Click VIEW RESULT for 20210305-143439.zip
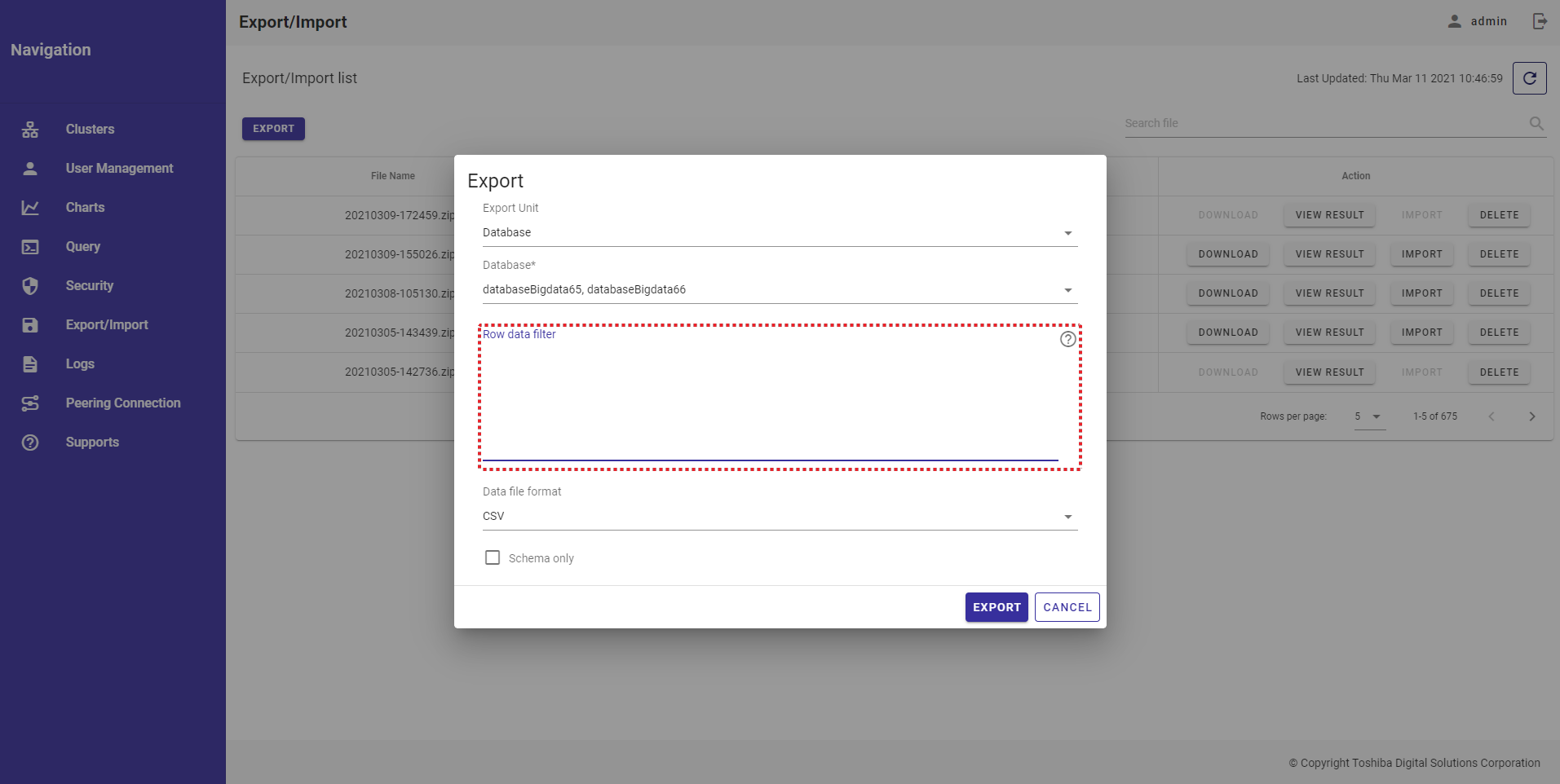 click(1329, 333)
